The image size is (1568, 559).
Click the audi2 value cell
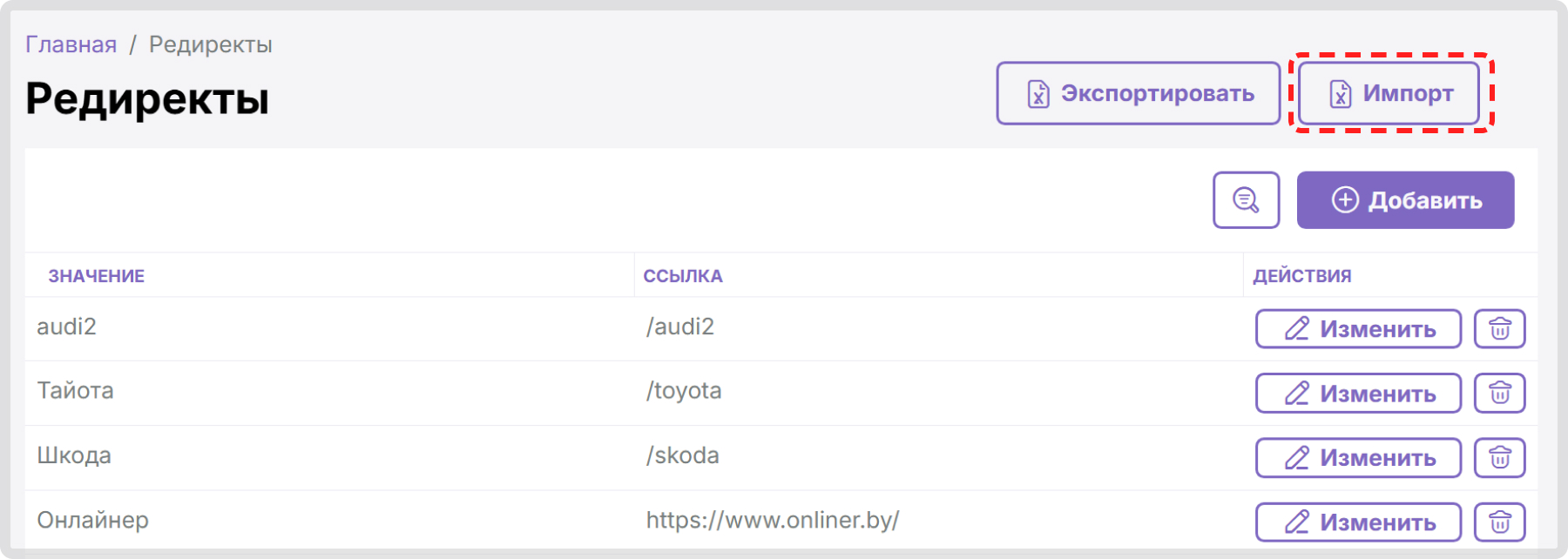coord(67,327)
